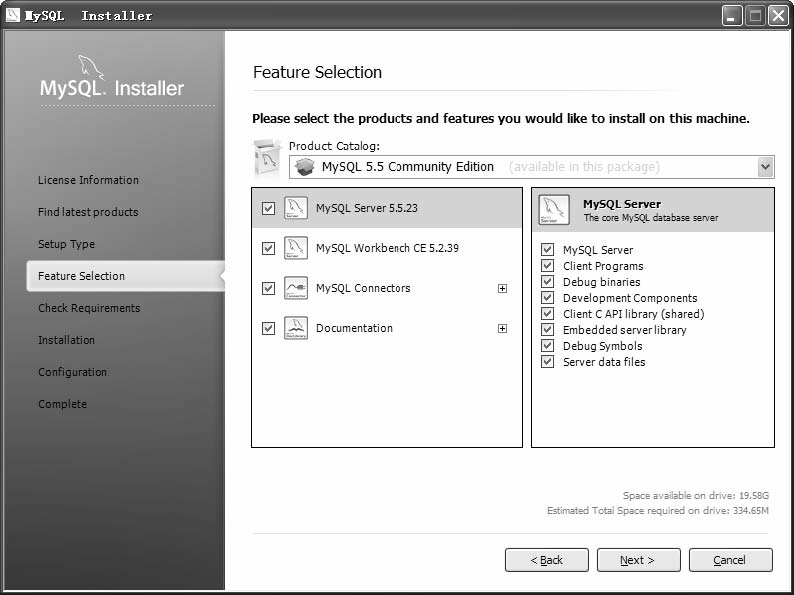Toggle Development Components checkbox
The height and width of the screenshot is (595, 794).
[x=547, y=297]
